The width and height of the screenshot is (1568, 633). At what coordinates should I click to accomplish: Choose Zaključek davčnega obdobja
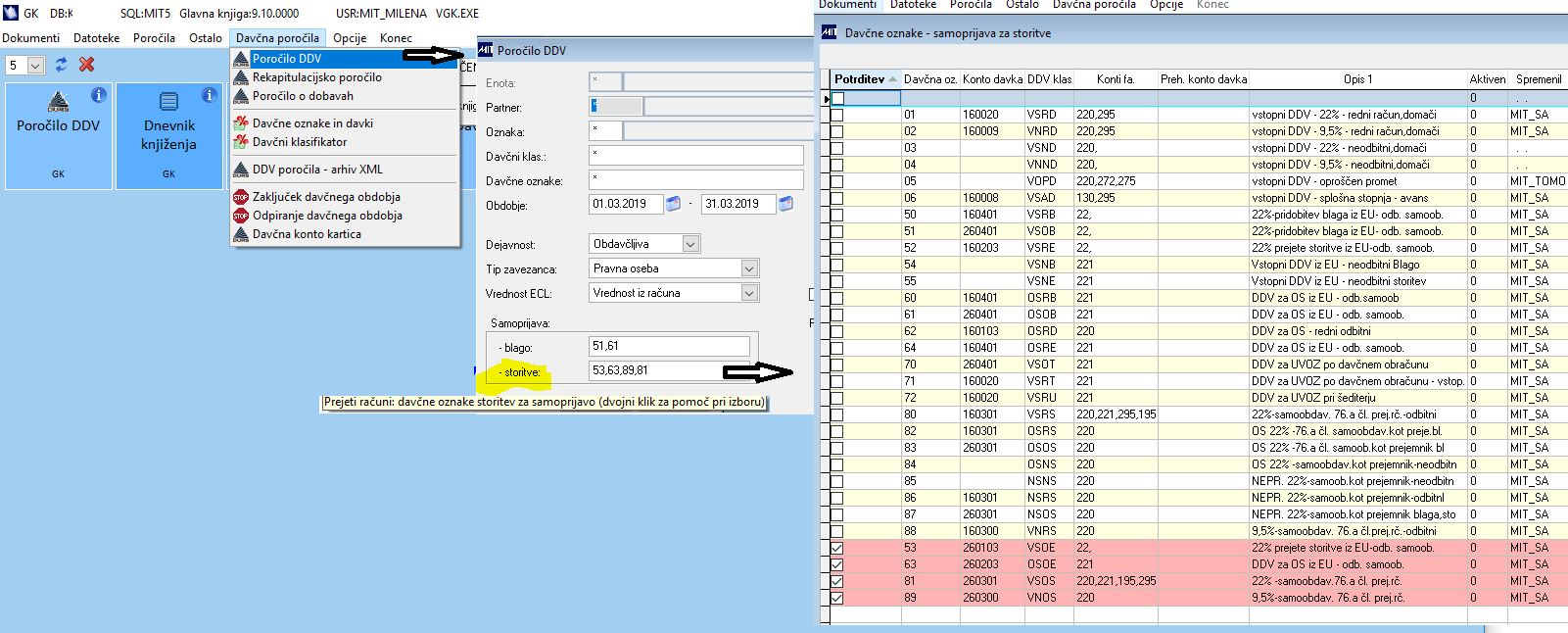[x=345, y=197]
